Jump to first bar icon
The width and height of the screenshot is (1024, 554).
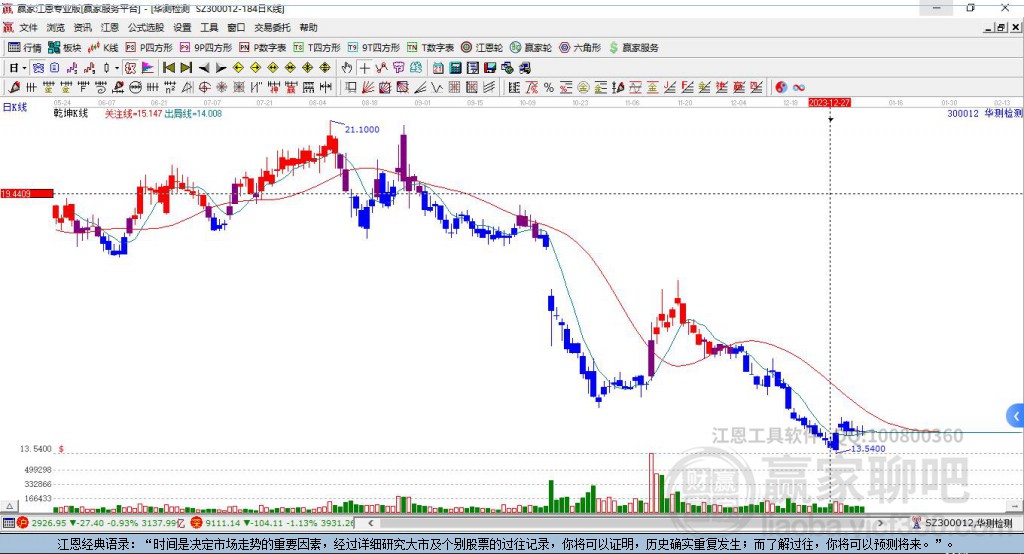168,68
